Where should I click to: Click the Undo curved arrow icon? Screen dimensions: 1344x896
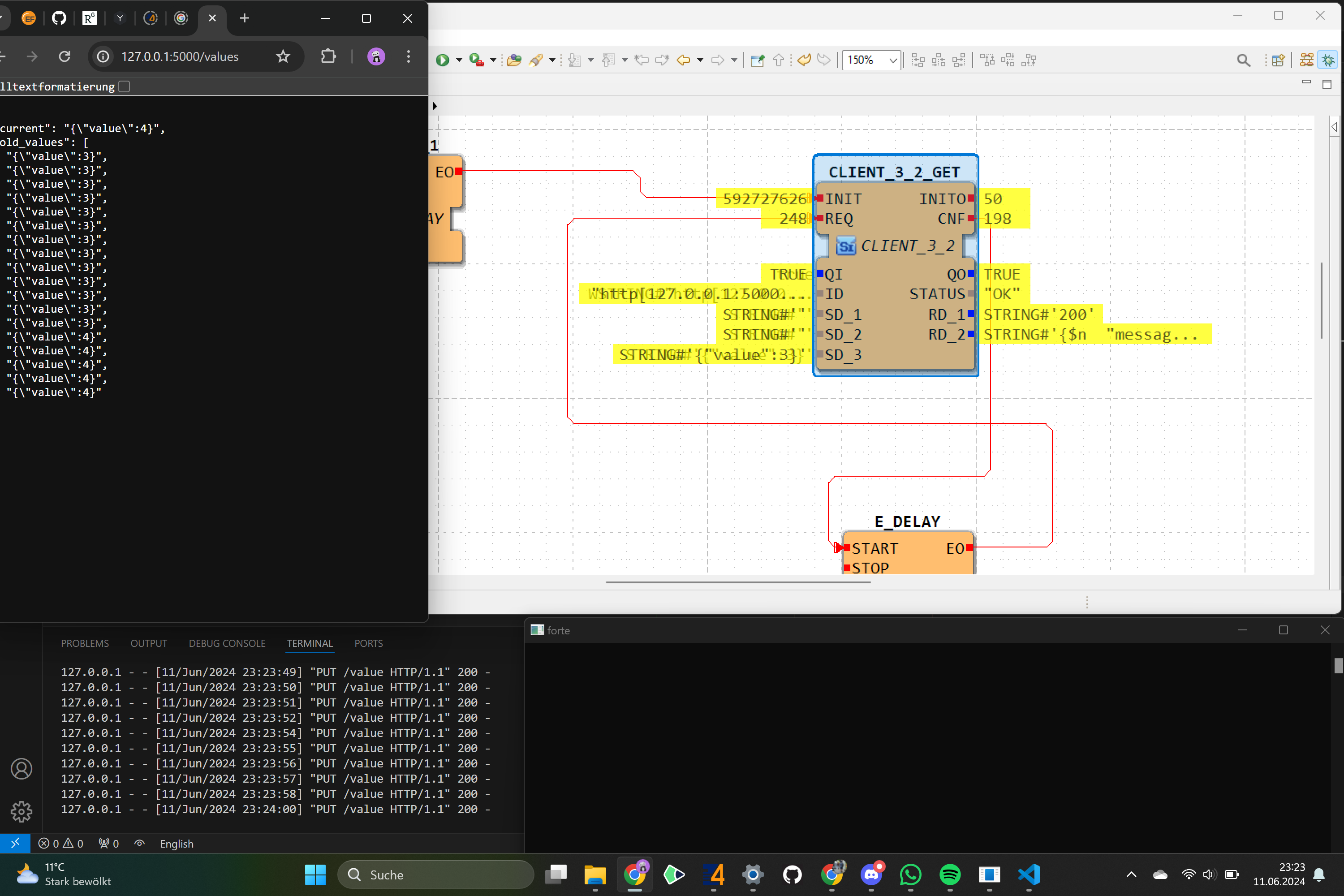[804, 60]
